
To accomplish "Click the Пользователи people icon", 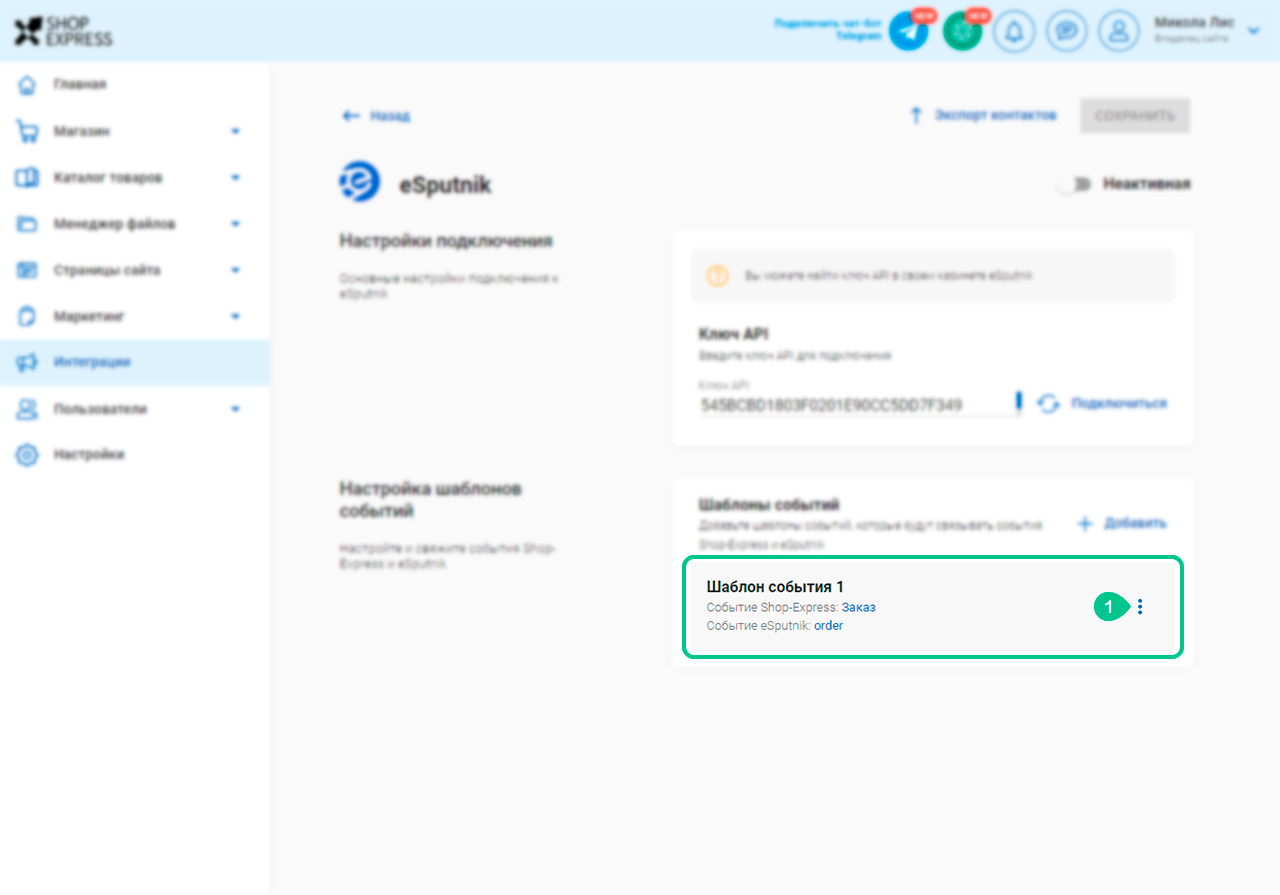I will click(x=27, y=409).
